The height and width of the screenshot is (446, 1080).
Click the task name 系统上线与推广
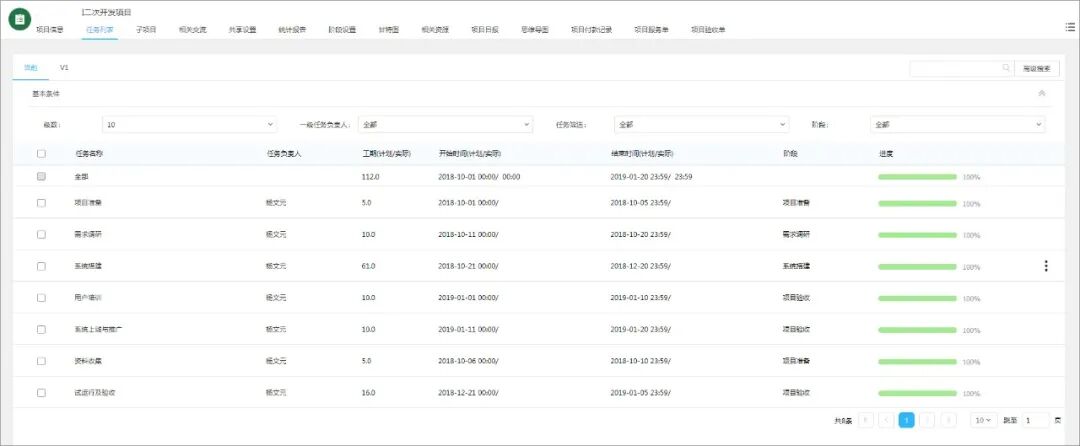98,329
